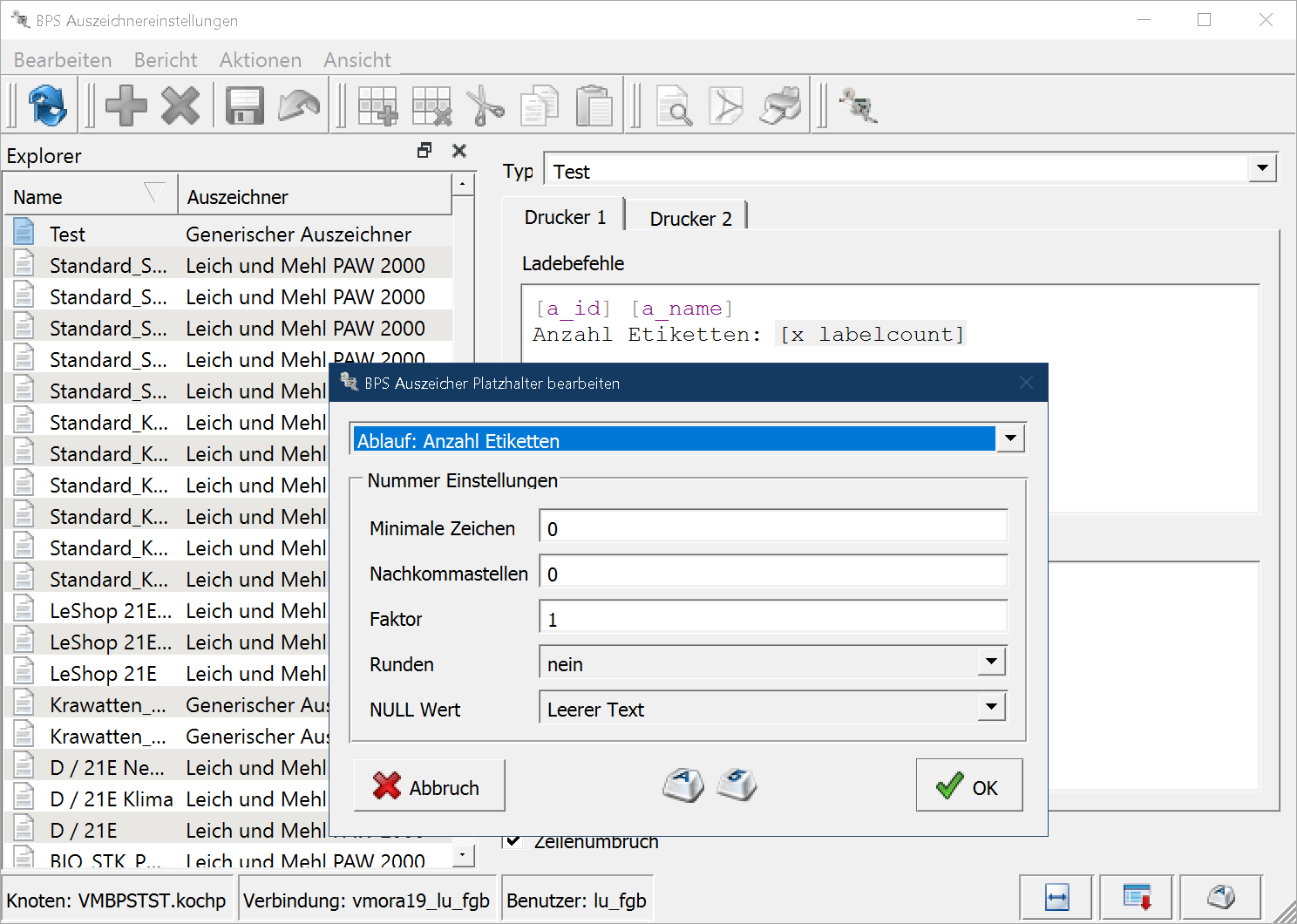Click the printer icon in toolbar
The width and height of the screenshot is (1297, 924).
(x=780, y=106)
